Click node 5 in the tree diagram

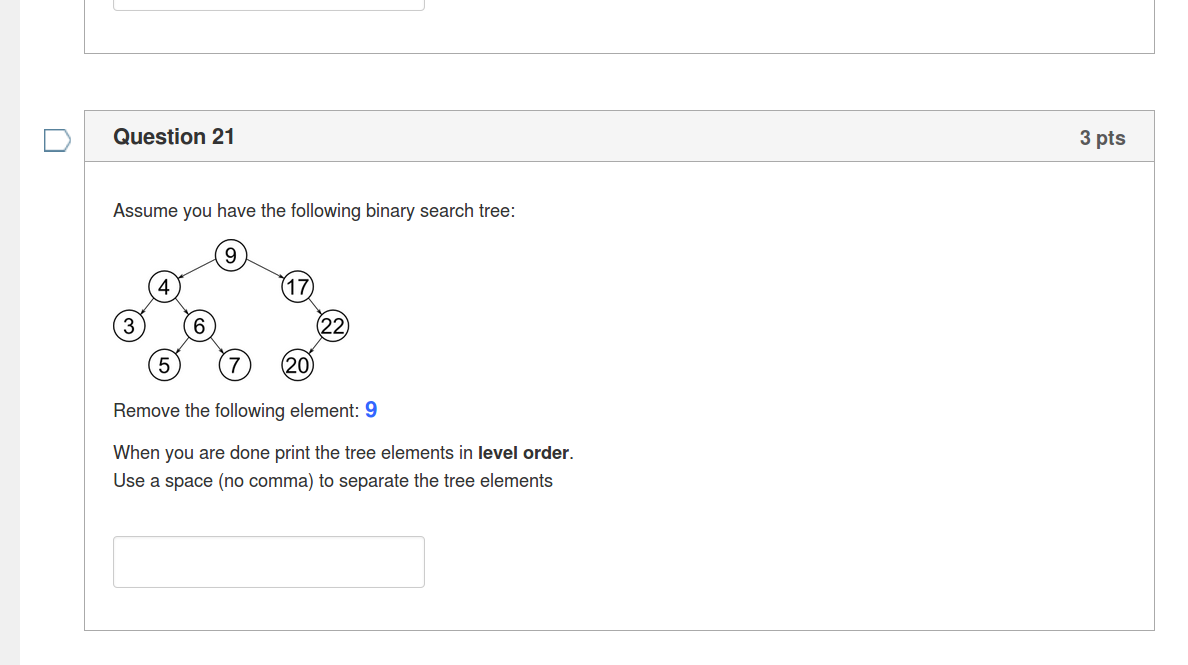[x=165, y=365]
